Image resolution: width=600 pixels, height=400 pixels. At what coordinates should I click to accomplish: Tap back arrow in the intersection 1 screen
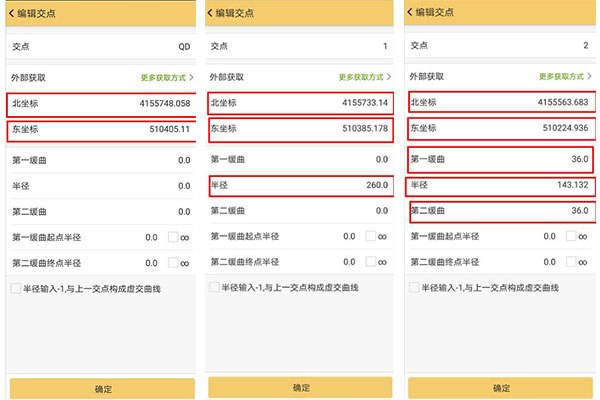pos(211,12)
